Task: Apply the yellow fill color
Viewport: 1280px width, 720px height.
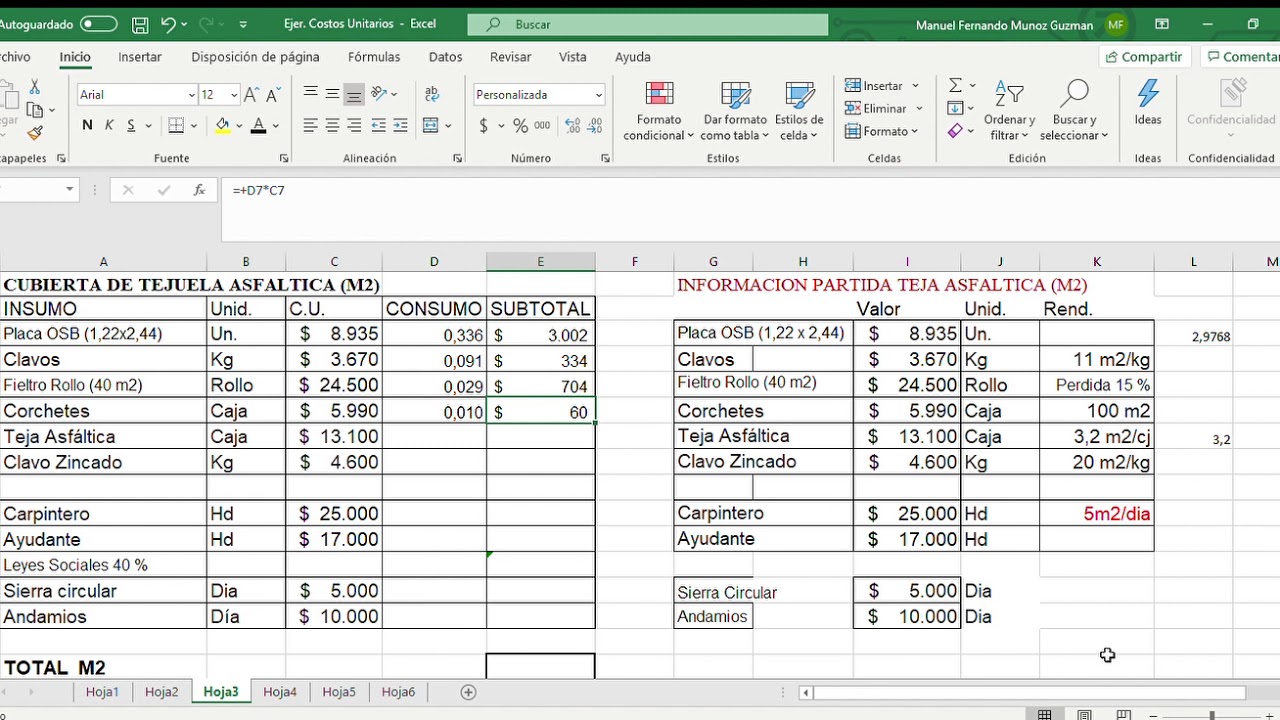Action: (x=222, y=125)
